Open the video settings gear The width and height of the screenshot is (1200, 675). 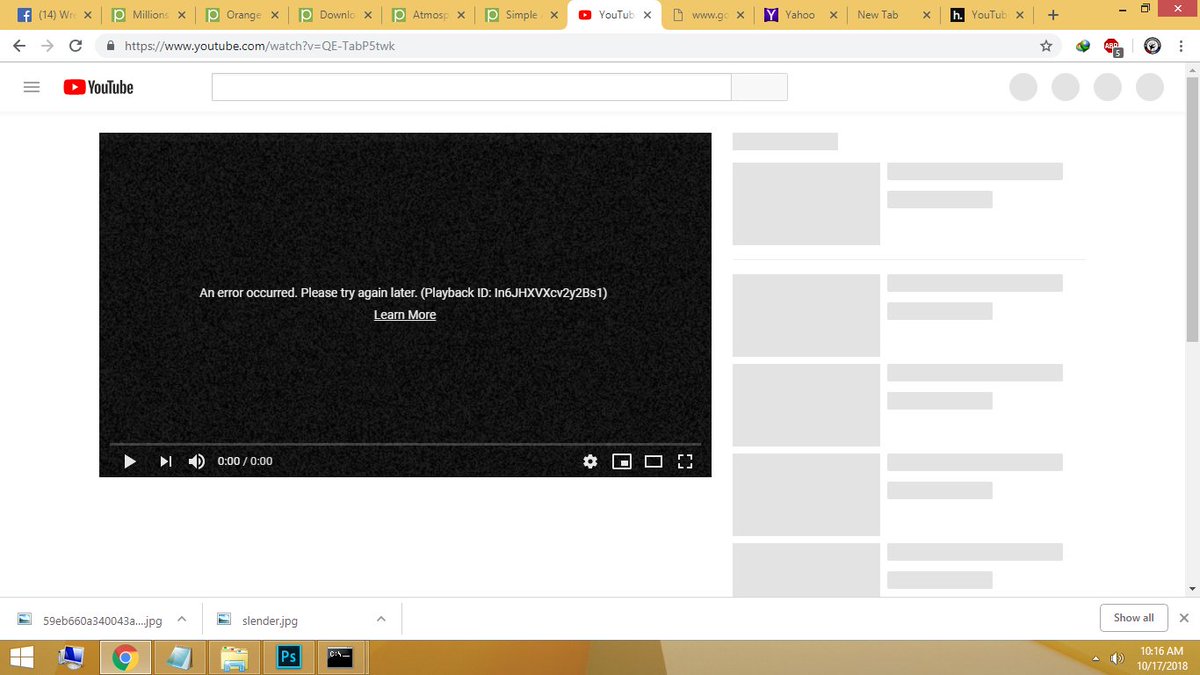(x=590, y=461)
